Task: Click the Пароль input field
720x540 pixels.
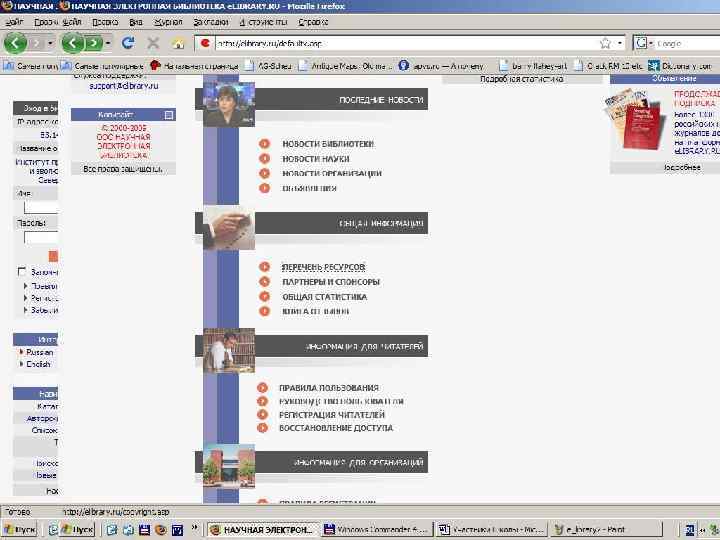Action: coord(41,237)
